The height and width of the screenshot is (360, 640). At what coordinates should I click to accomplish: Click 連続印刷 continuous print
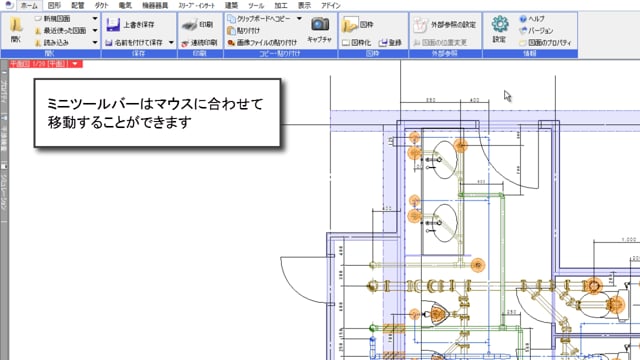point(199,42)
